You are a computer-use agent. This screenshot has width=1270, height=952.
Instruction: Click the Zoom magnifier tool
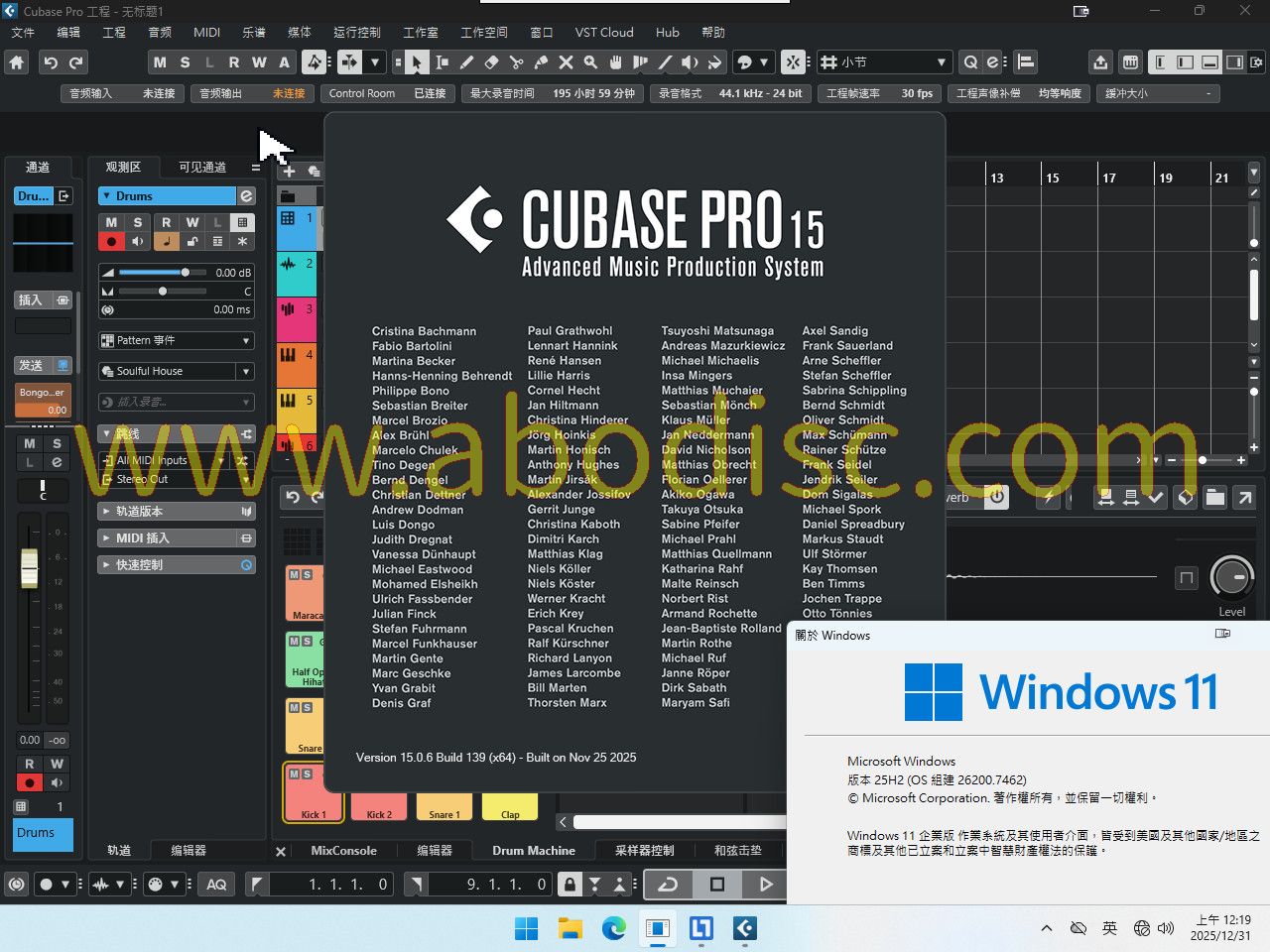(590, 62)
